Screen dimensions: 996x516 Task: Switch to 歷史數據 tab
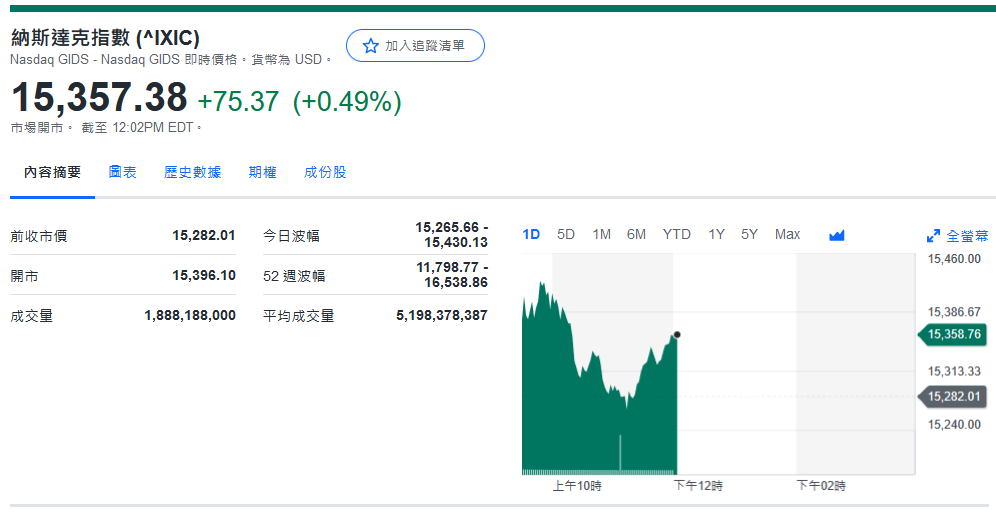(x=193, y=172)
